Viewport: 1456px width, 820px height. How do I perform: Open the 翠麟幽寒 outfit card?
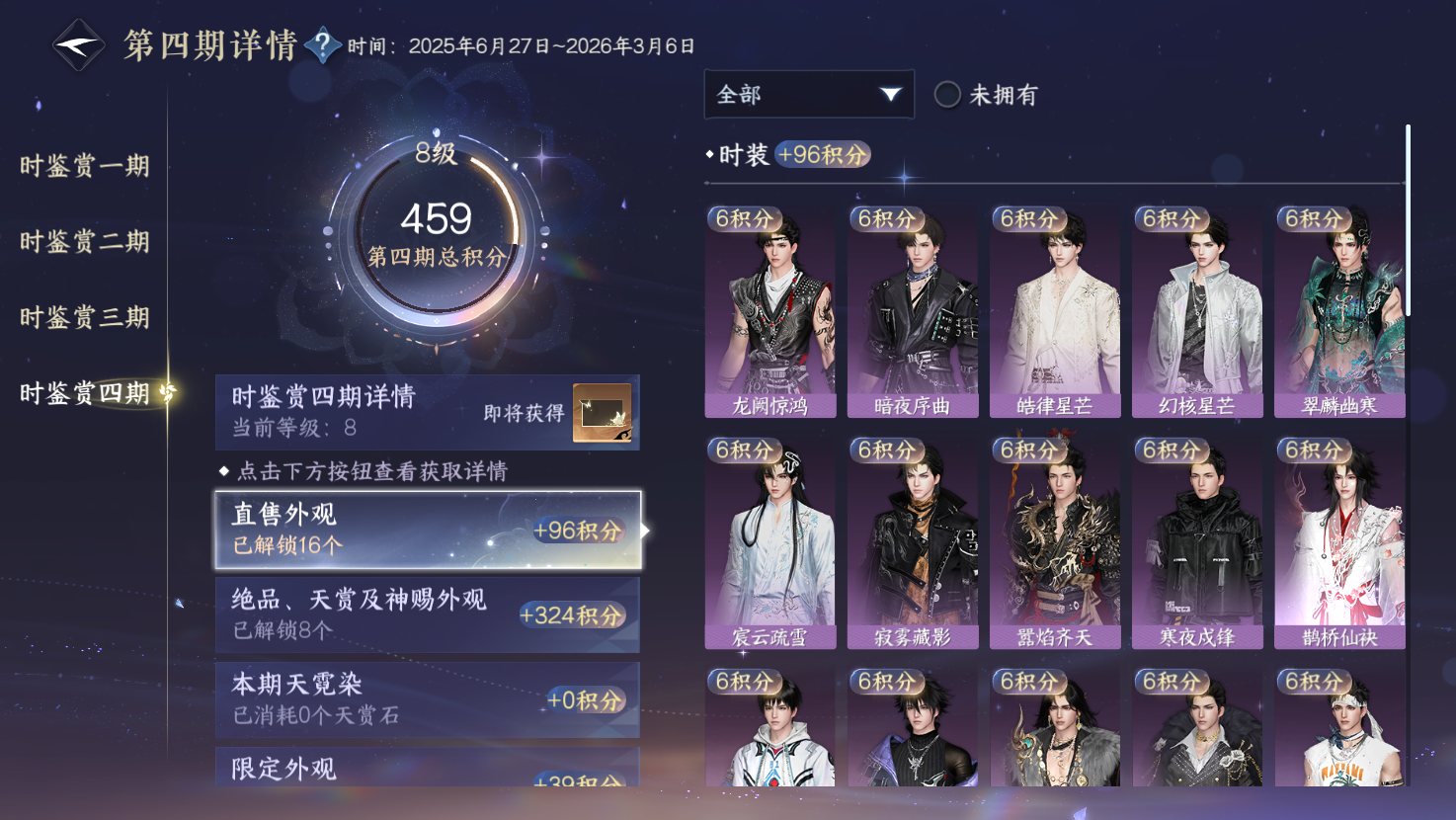[1339, 311]
